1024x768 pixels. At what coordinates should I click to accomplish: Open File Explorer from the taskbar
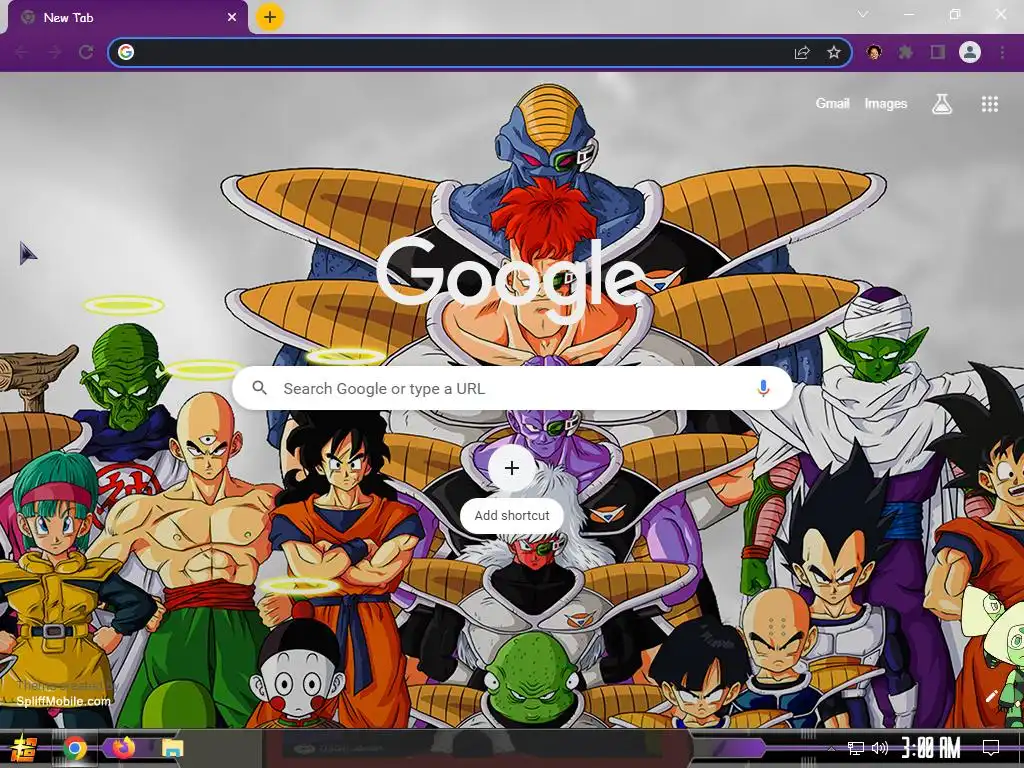pos(172,748)
